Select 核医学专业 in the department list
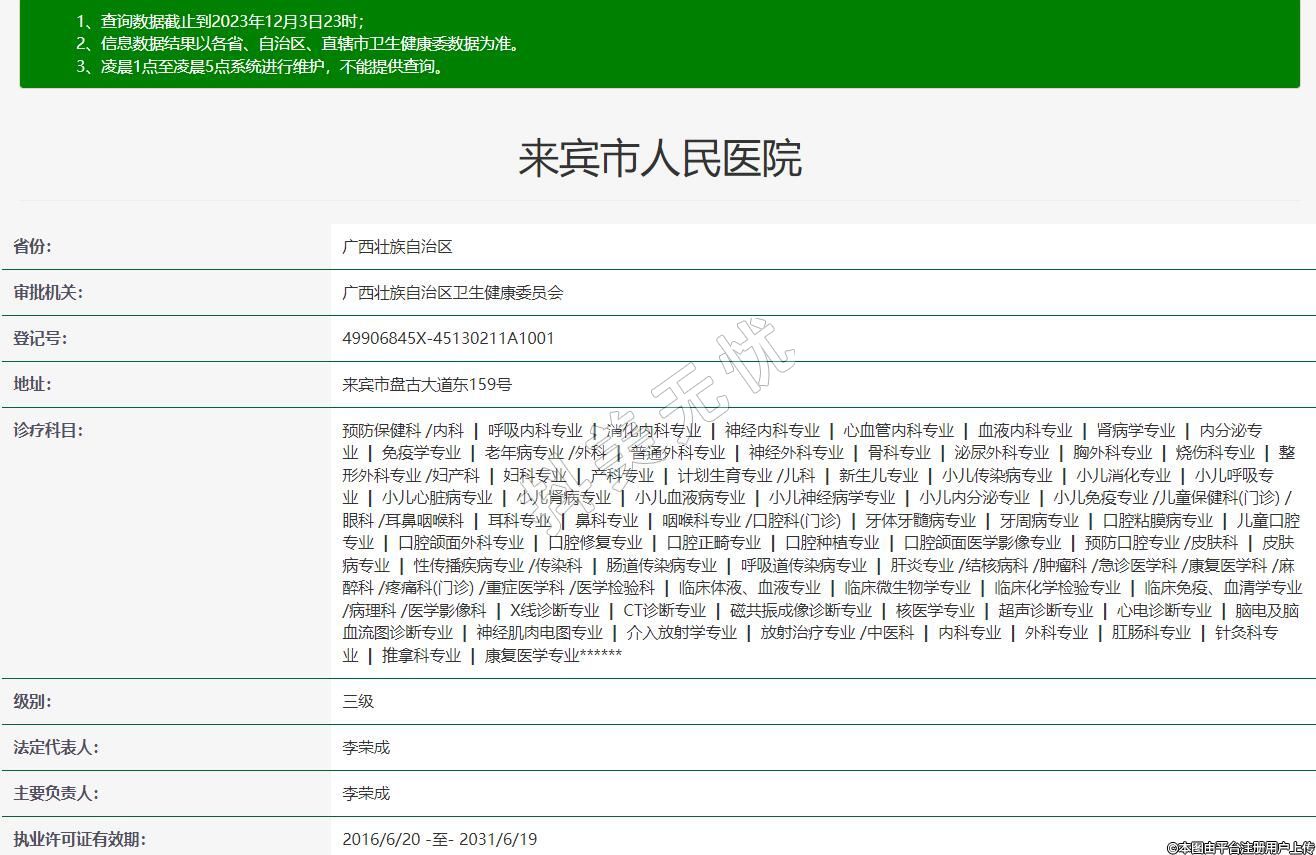Image resolution: width=1316 pixels, height=855 pixels. [935, 610]
